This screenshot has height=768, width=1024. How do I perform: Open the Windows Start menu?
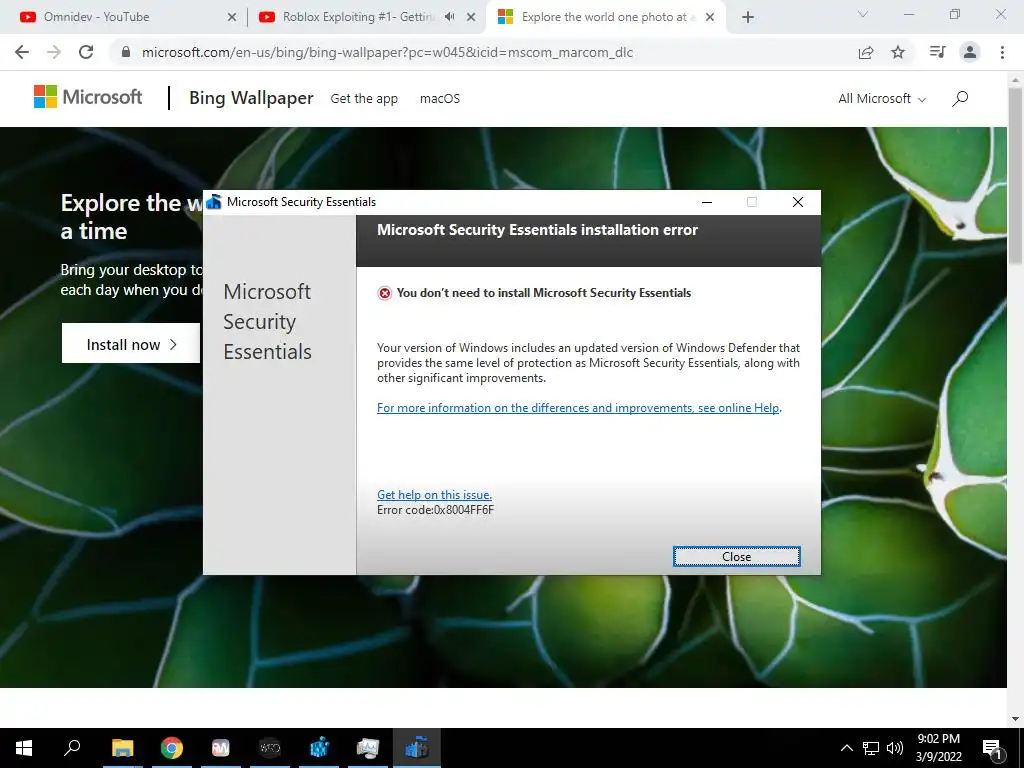coord(24,748)
